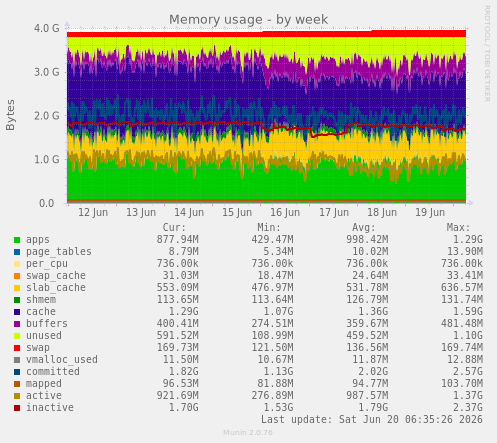The height and width of the screenshot is (443, 497).
Task: Click the slab_cache yellow legend swatch
Action: pos(17,288)
